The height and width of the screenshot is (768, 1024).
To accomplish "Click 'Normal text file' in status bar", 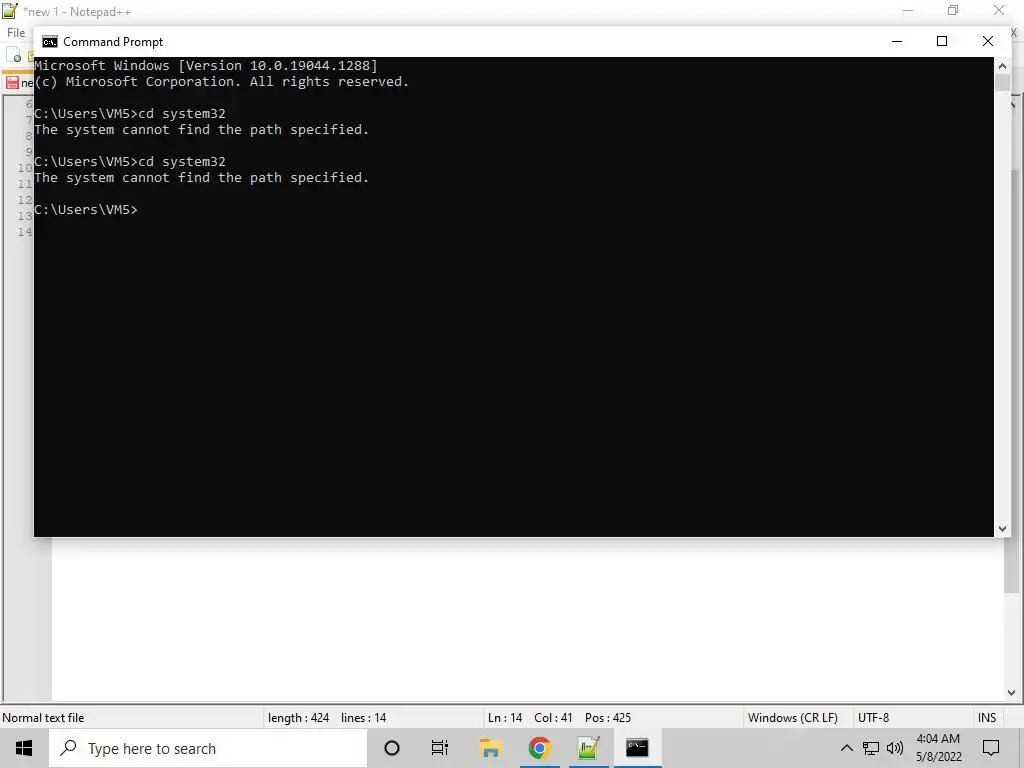I will 43,718.
